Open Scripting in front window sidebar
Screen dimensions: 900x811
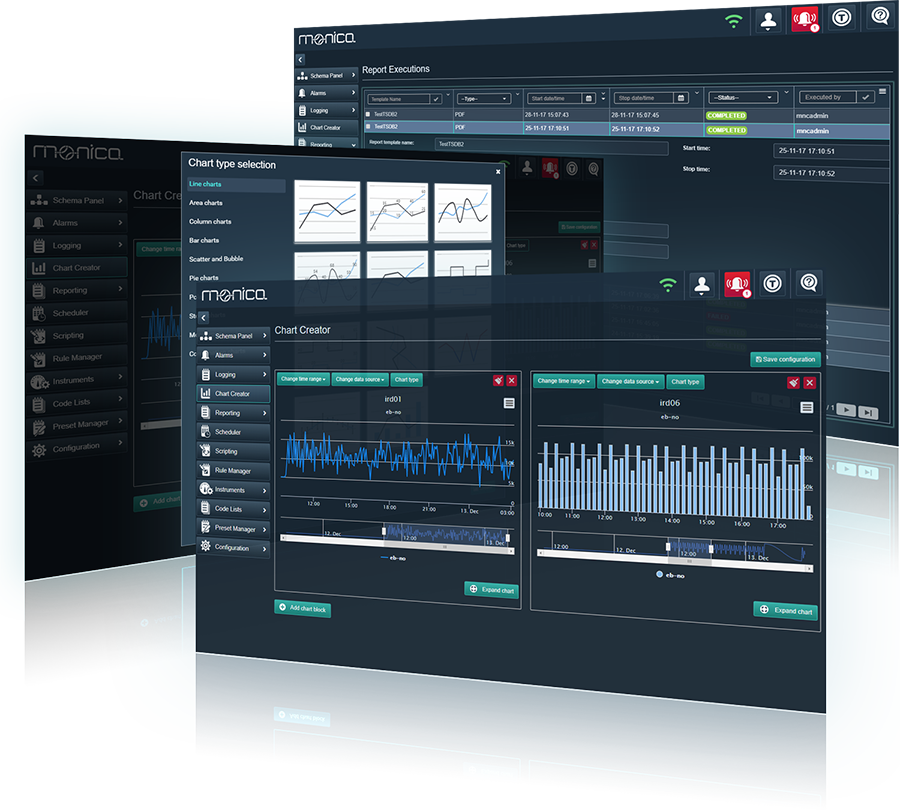point(233,451)
